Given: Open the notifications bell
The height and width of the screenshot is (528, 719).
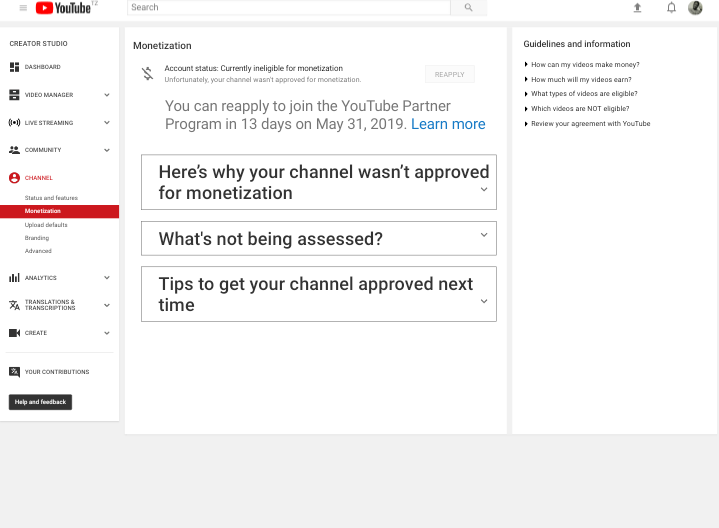Looking at the screenshot, I should [x=671, y=8].
